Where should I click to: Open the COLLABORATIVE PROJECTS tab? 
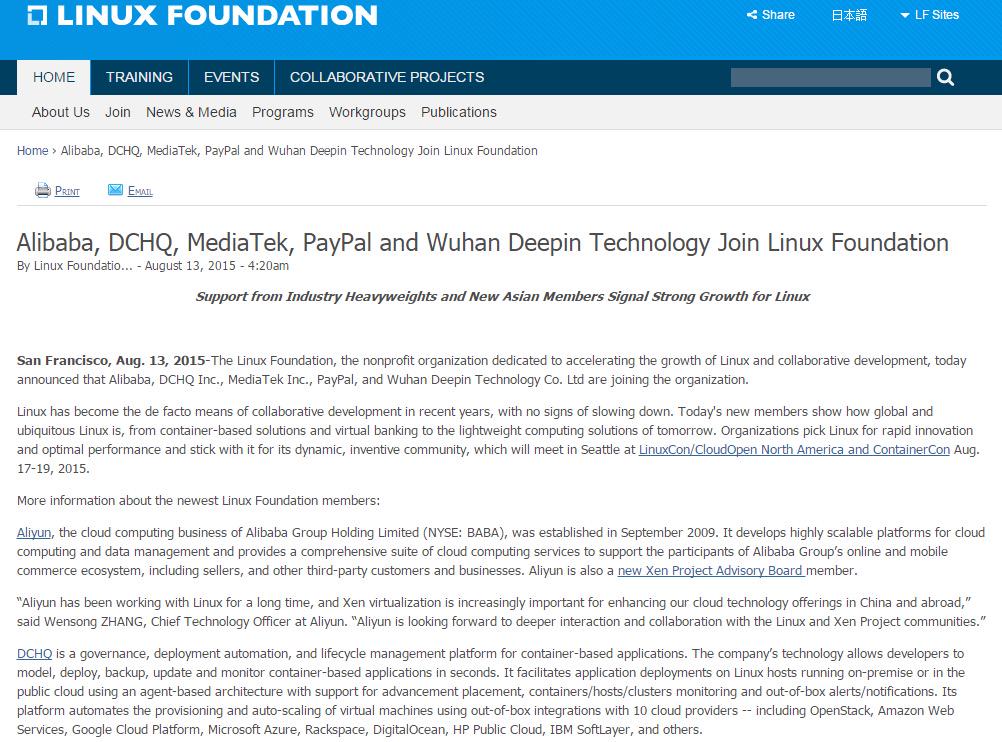[x=387, y=77]
